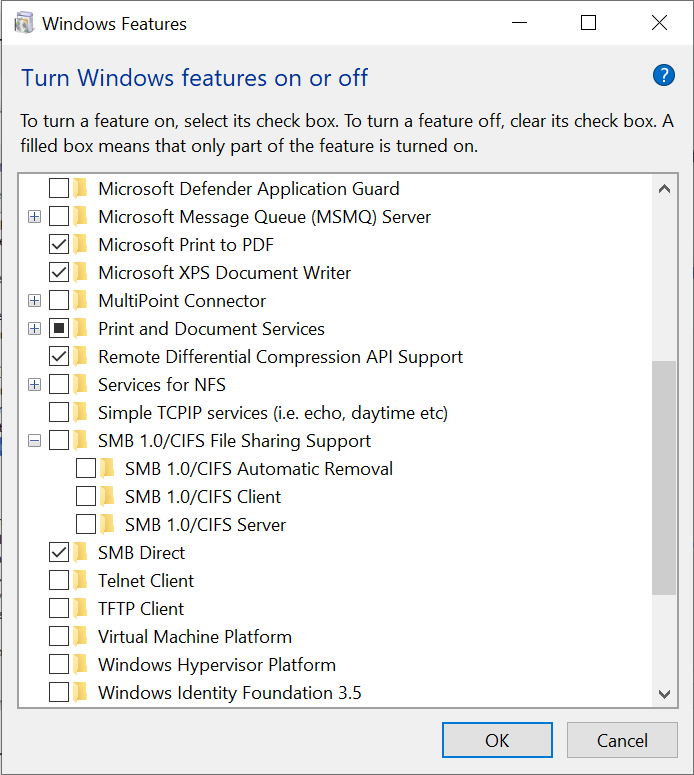Click folder icon beside SMB 1.0/CIFS Client
This screenshot has width=694, height=775.
[107, 496]
